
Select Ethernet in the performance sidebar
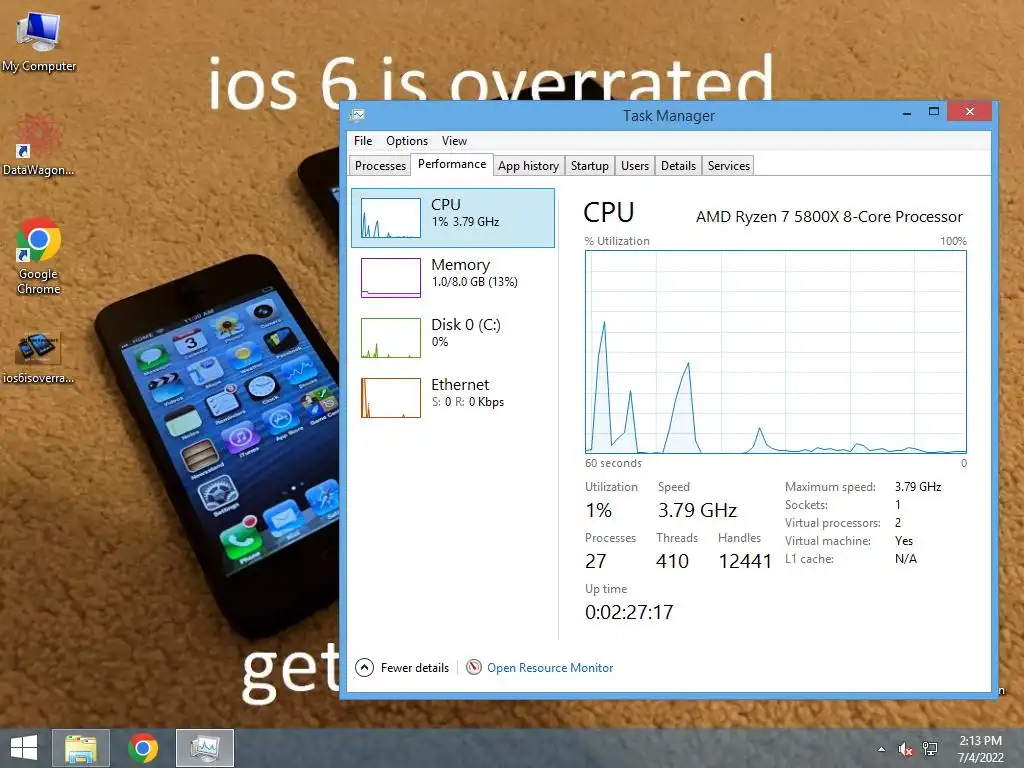pos(453,398)
